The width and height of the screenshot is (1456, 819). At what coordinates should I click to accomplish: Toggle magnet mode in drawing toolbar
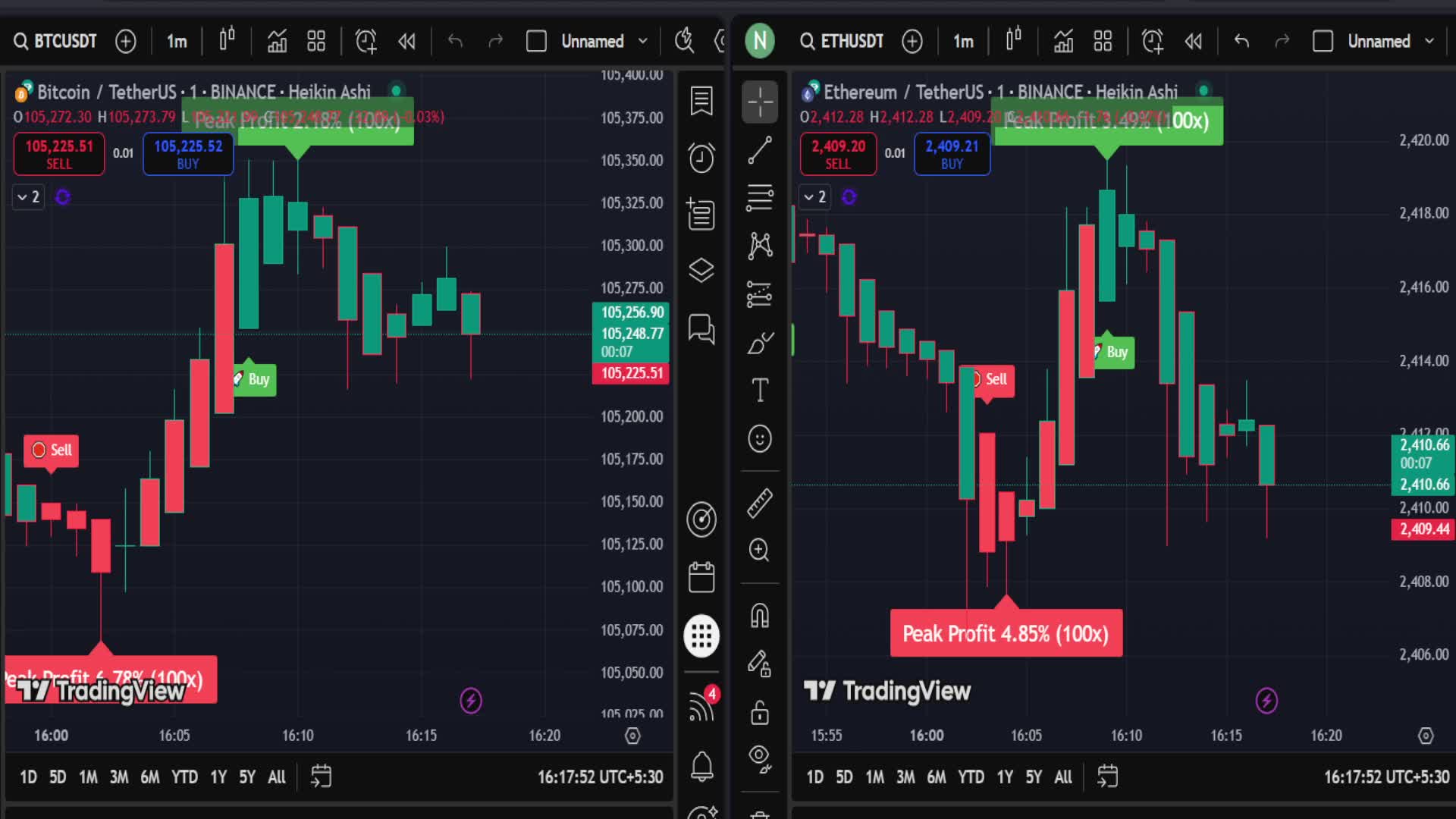pos(760,615)
